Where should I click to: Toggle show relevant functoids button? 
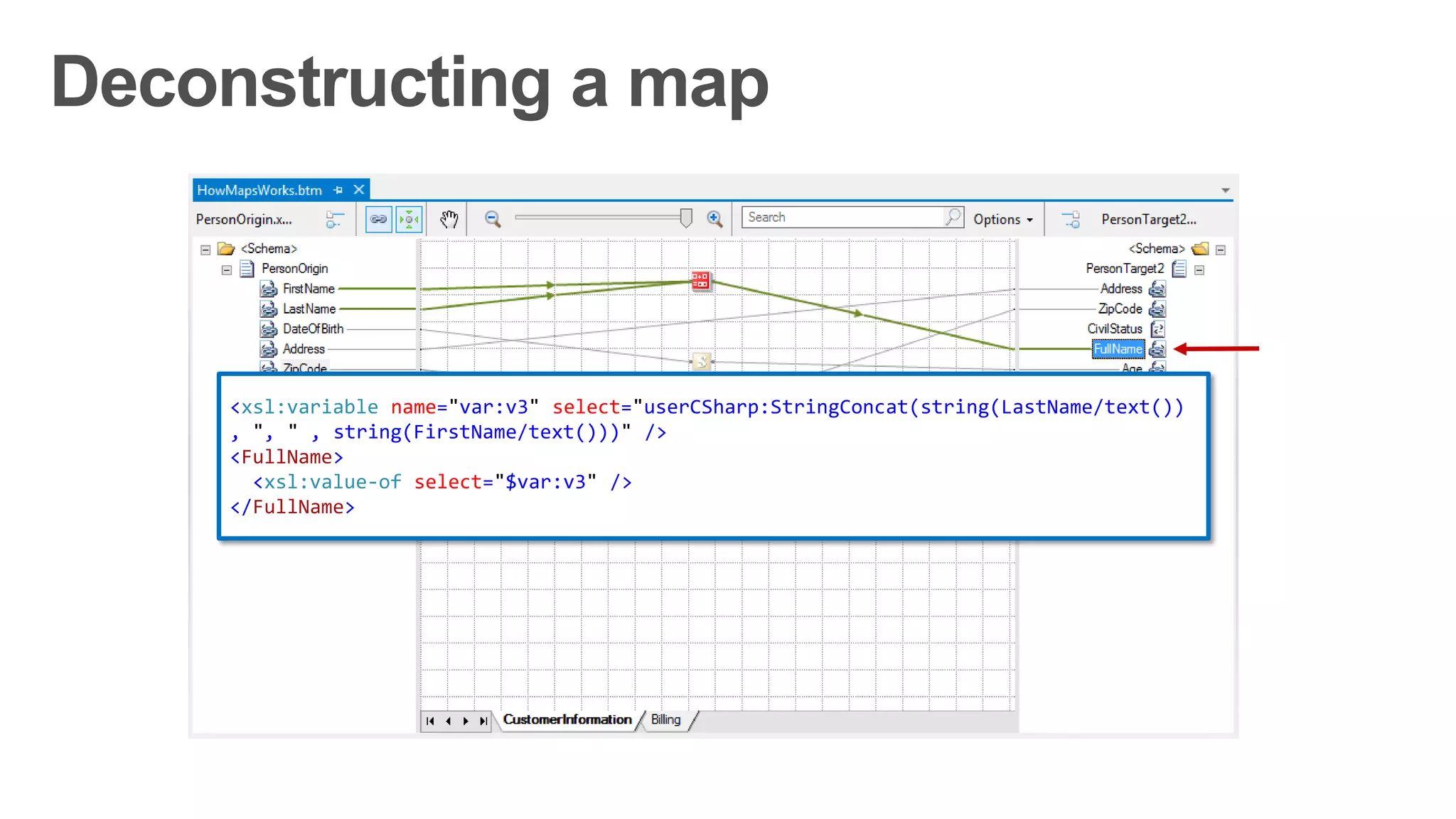(409, 219)
